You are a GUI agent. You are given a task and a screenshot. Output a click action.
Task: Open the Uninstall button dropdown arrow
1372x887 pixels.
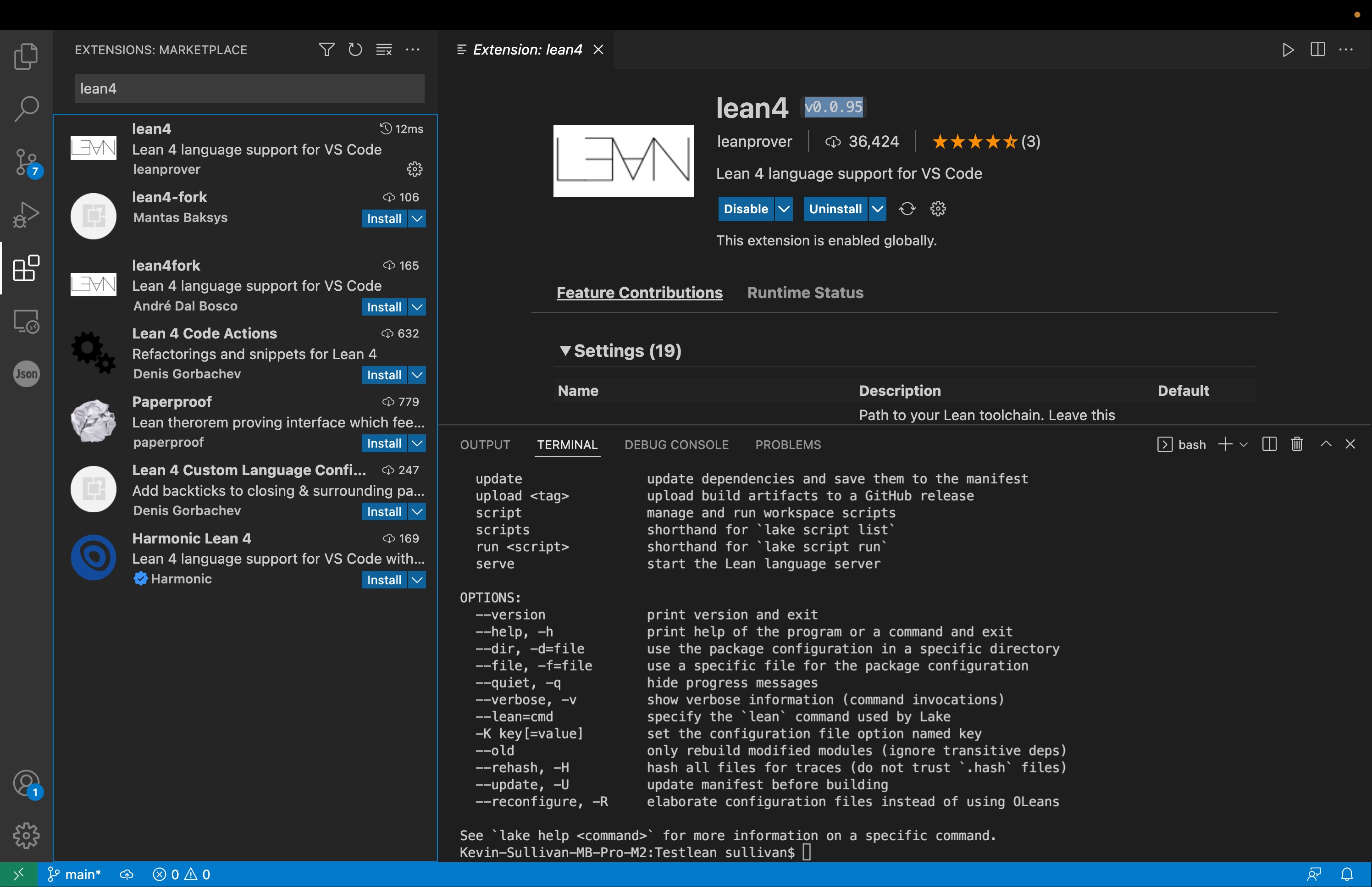[x=877, y=209]
